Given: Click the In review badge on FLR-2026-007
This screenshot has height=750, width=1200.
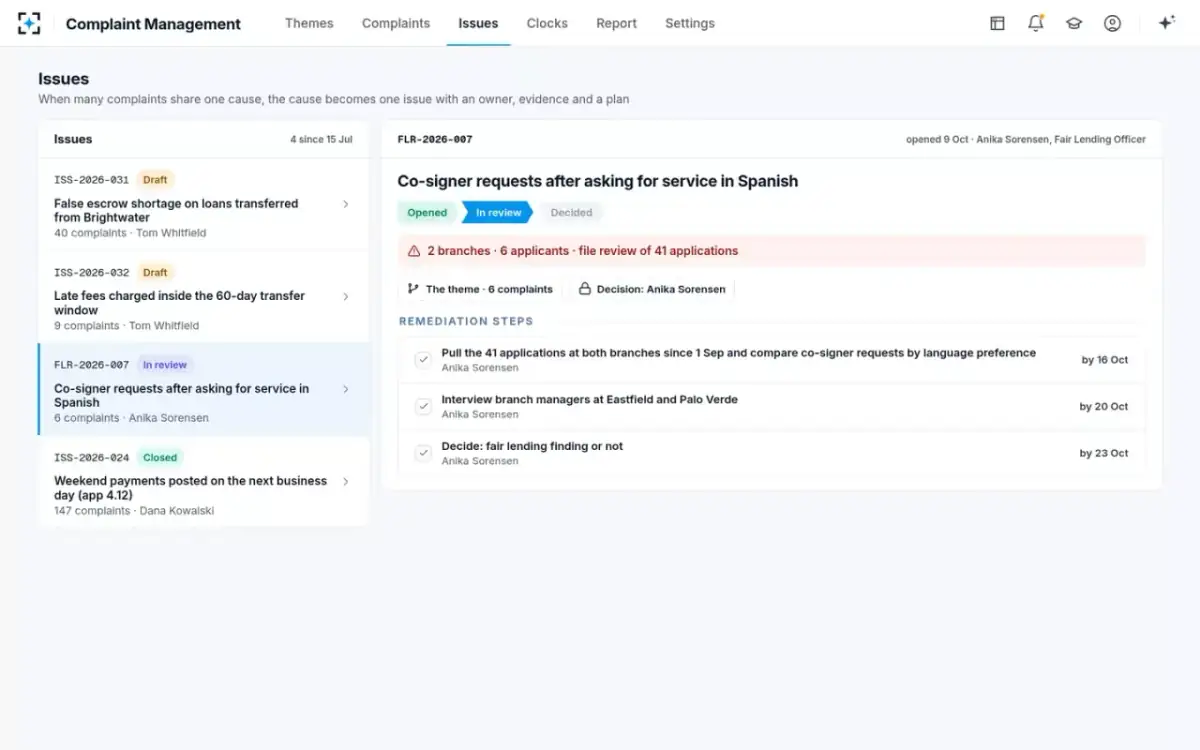Looking at the screenshot, I should click(x=165, y=365).
